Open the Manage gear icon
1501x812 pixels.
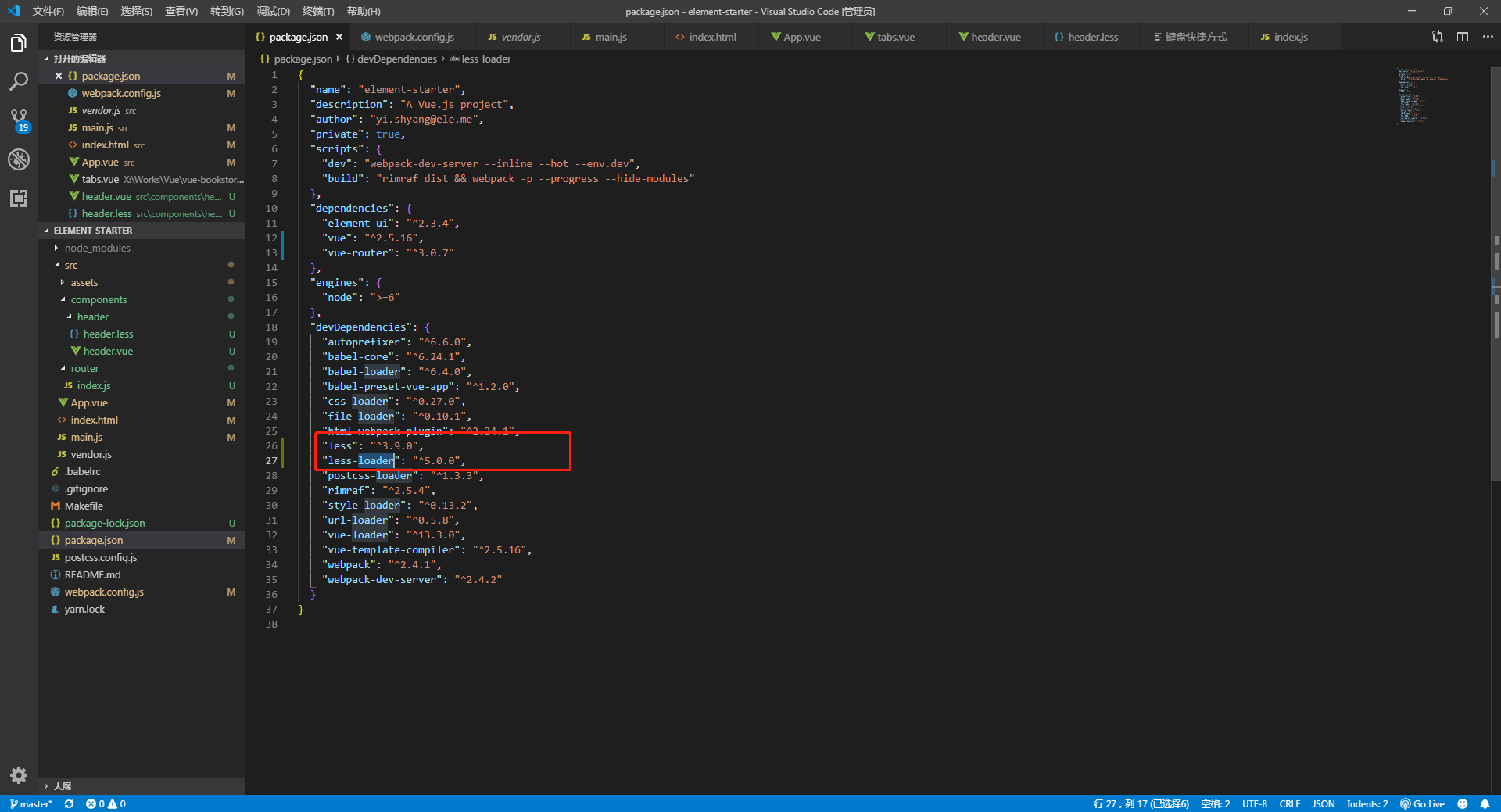click(19, 775)
